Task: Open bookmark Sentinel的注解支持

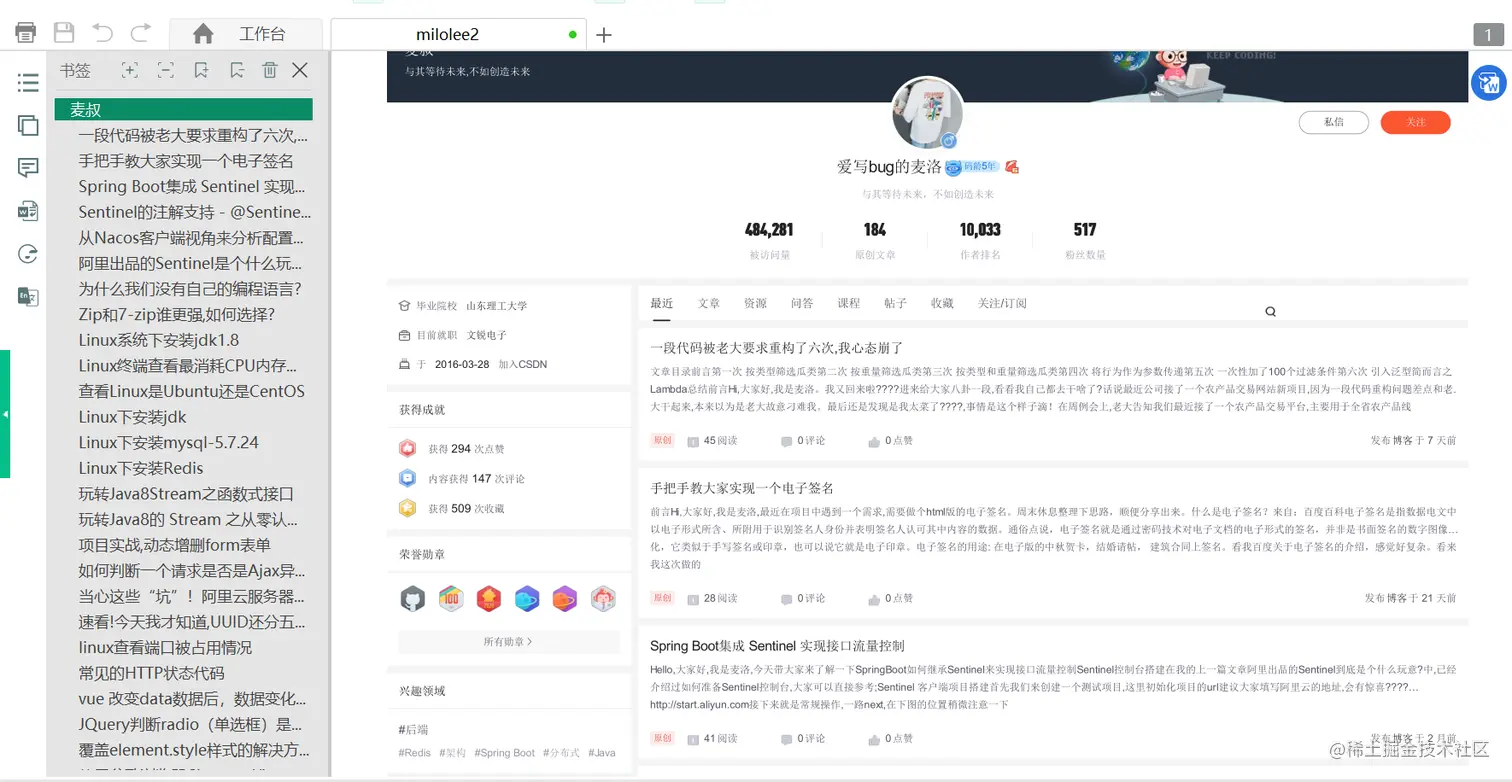Action: coord(195,212)
